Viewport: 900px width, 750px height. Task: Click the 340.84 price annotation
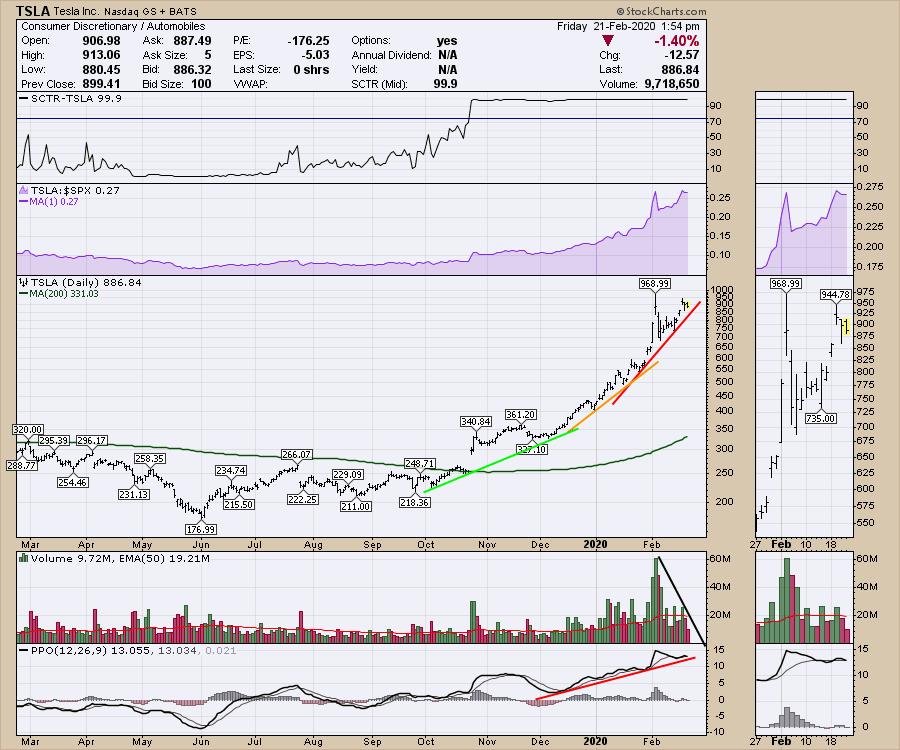click(x=475, y=421)
